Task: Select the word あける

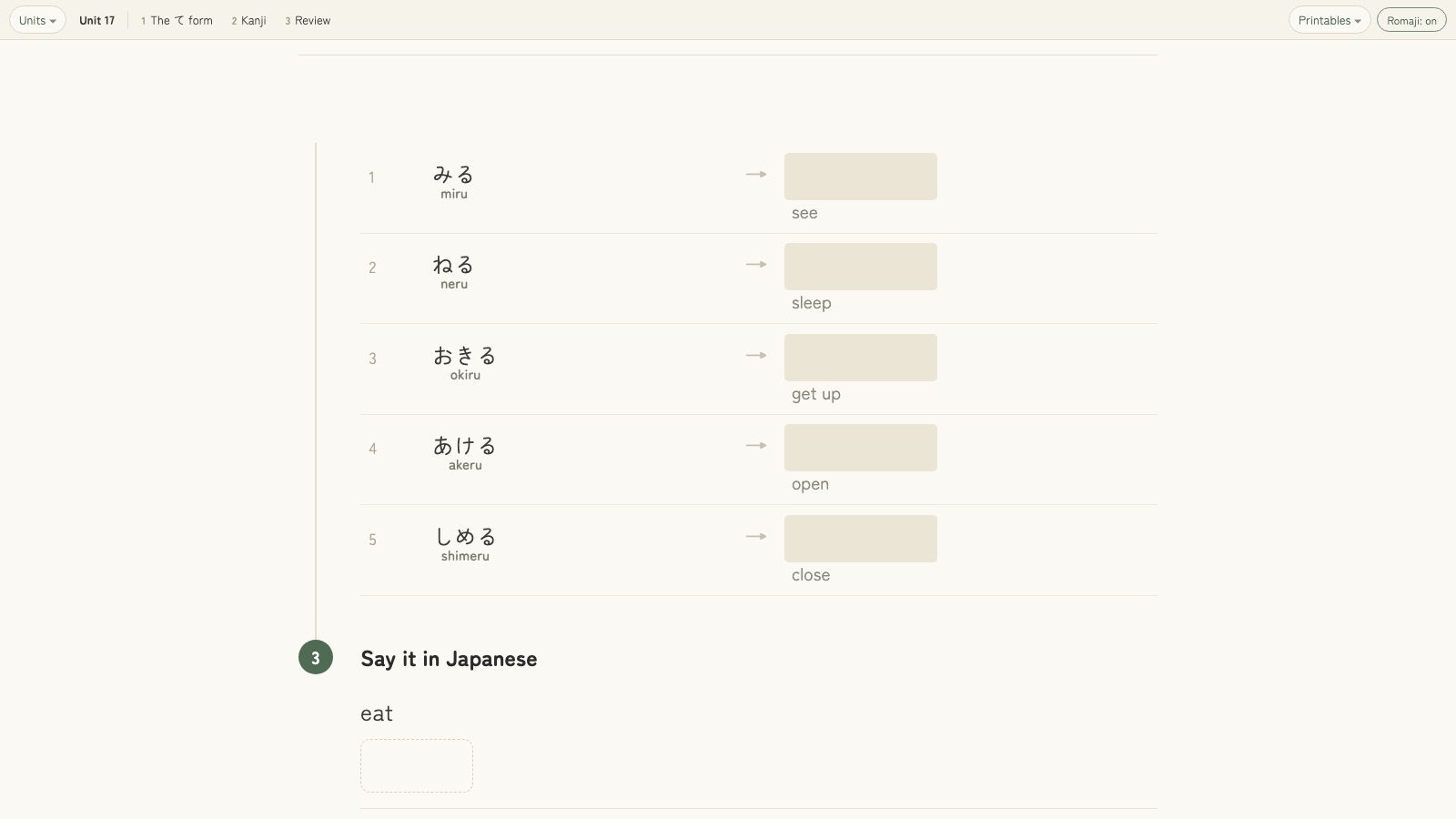Action: [x=465, y=445]
